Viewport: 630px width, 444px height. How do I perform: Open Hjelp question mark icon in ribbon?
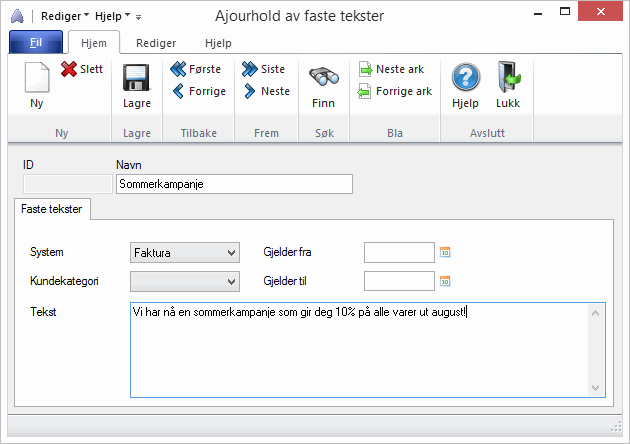click(x=465, y=78)
